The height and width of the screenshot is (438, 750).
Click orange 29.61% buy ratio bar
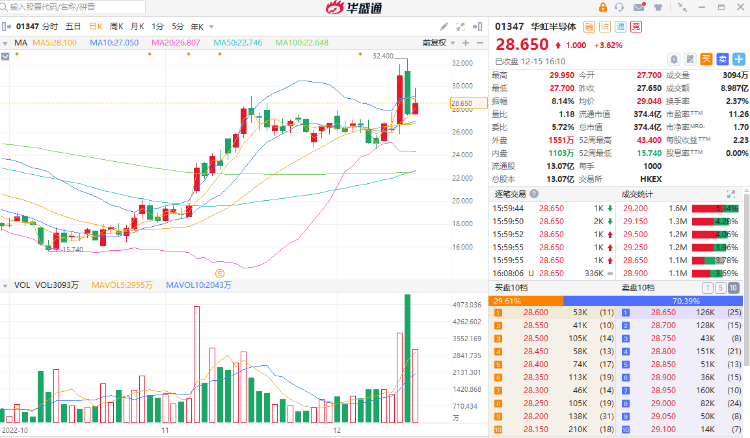[x=526, y=301]
